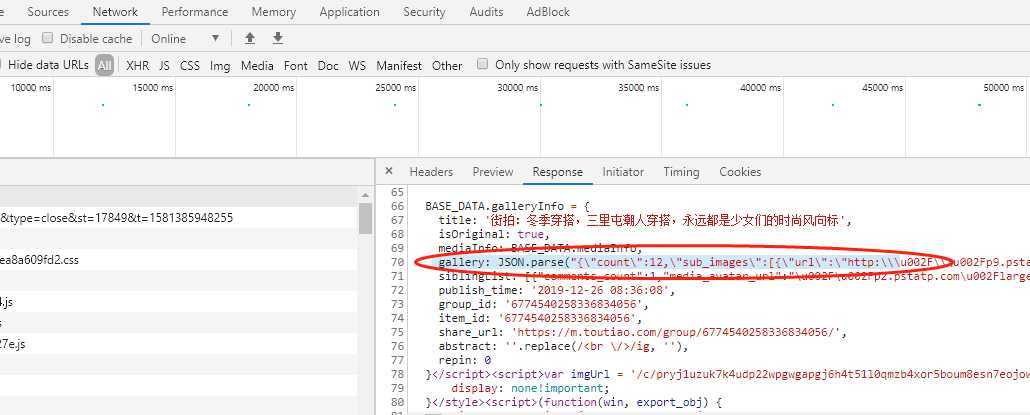
Task: Click the isOriginal: true line
Action: tap(494, 234)
